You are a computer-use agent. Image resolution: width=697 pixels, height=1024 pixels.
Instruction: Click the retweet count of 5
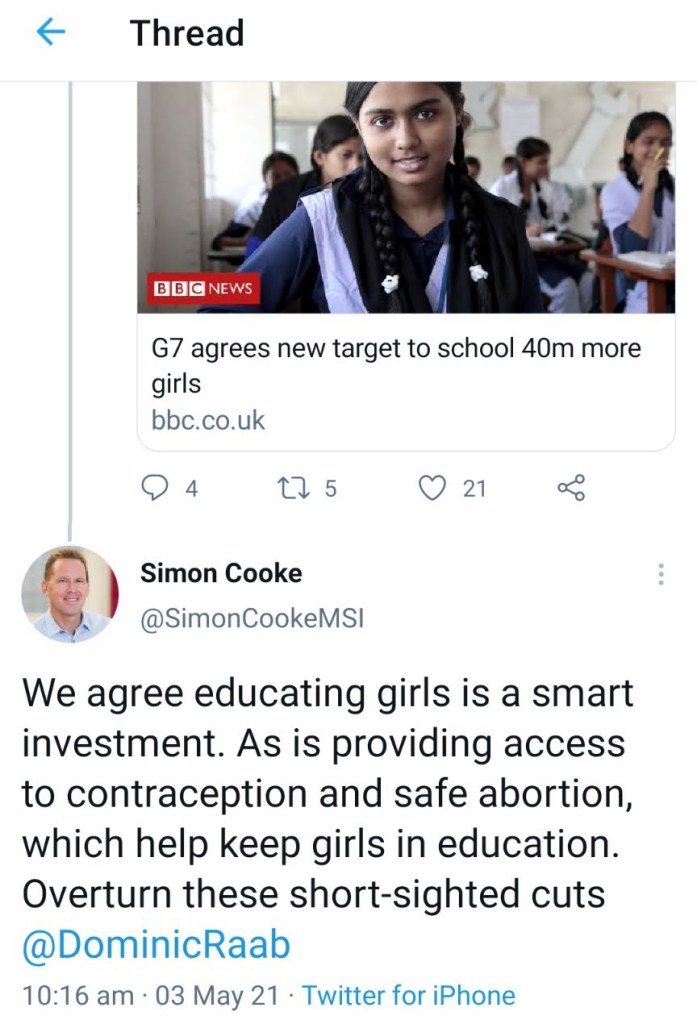click(x=331, y=488)
